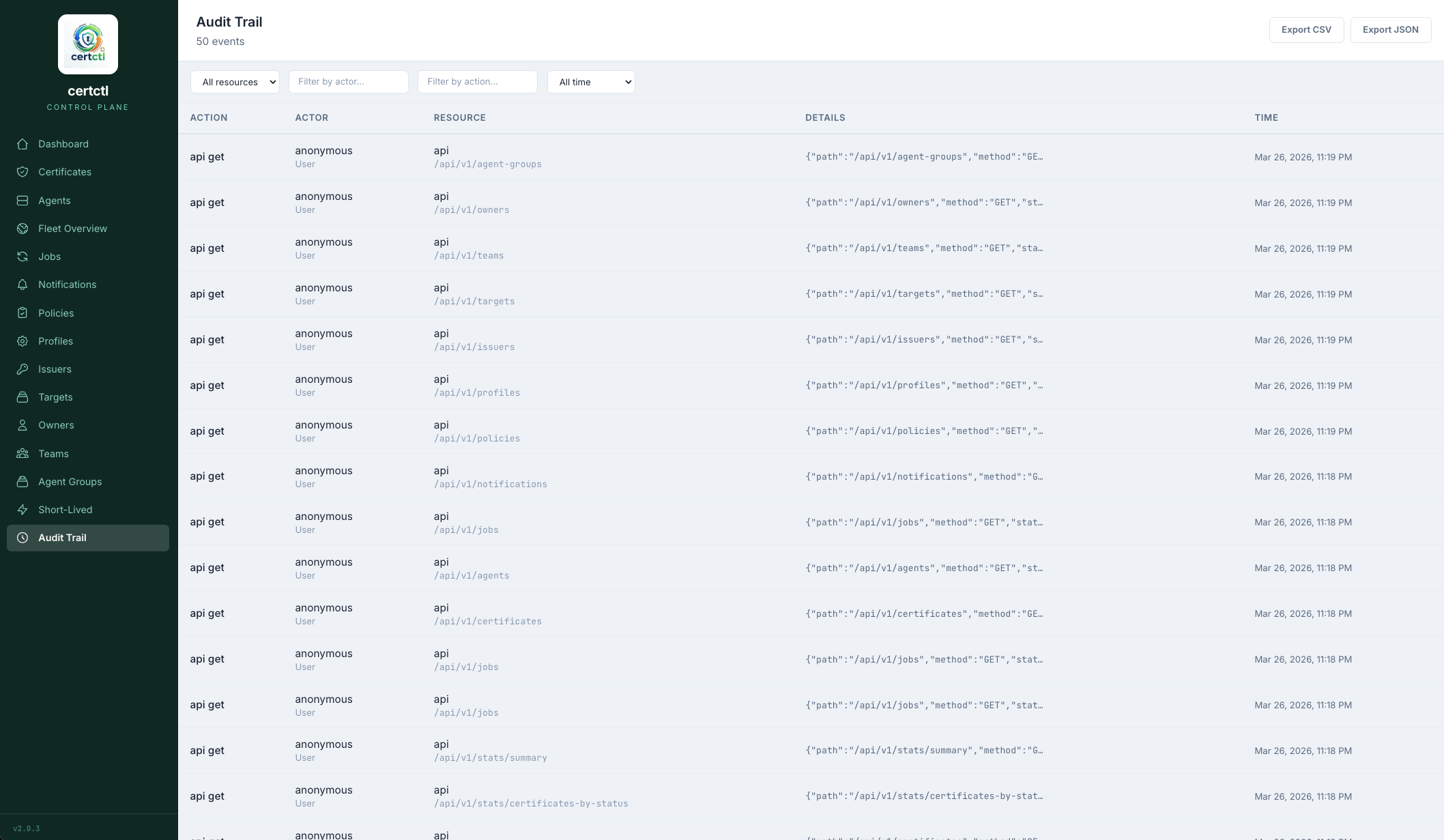Navigate to Notifications
1444x840 pixels.
click(88, 285)
